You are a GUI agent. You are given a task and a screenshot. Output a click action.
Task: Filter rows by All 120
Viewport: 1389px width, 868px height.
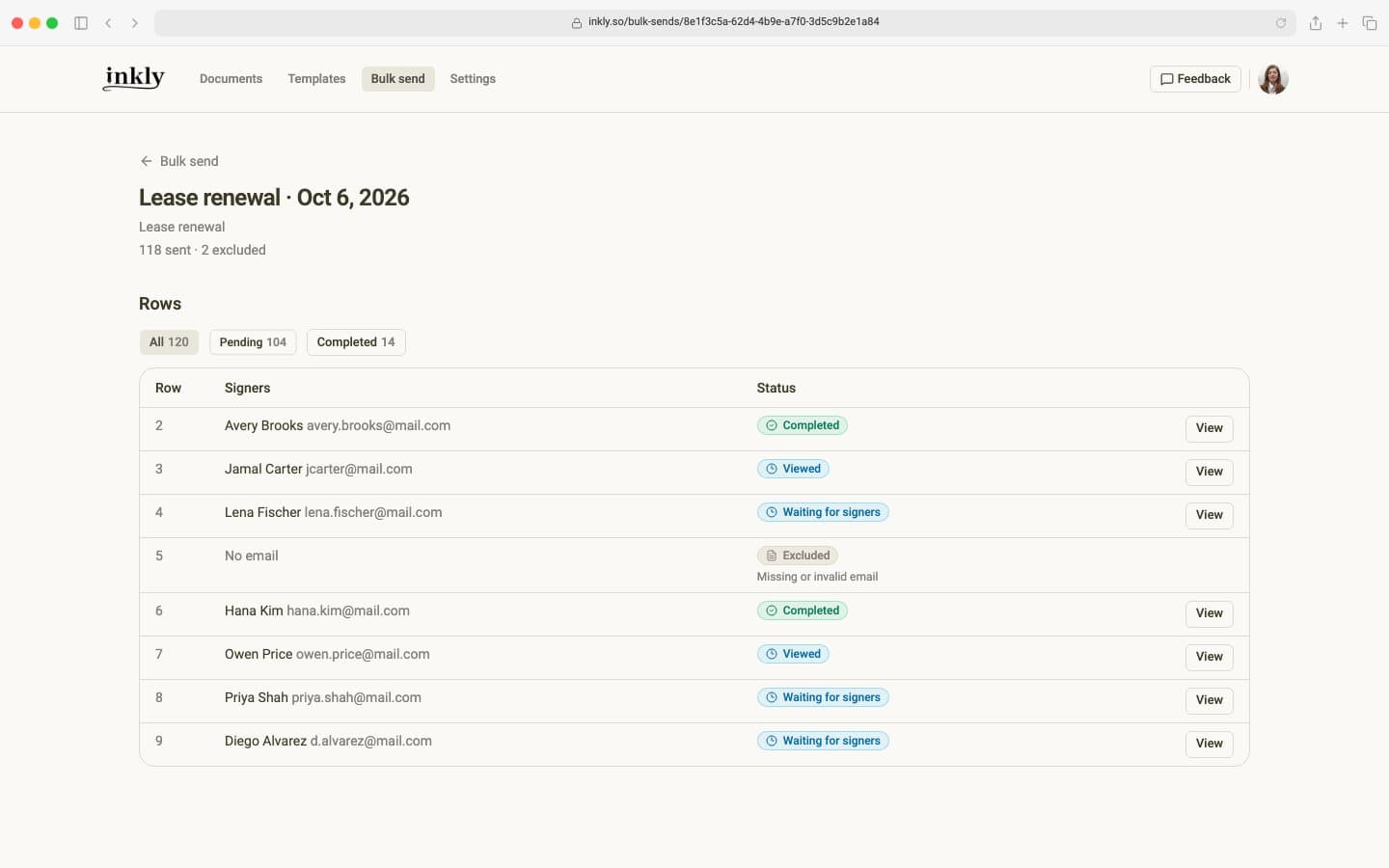[169, 342]
